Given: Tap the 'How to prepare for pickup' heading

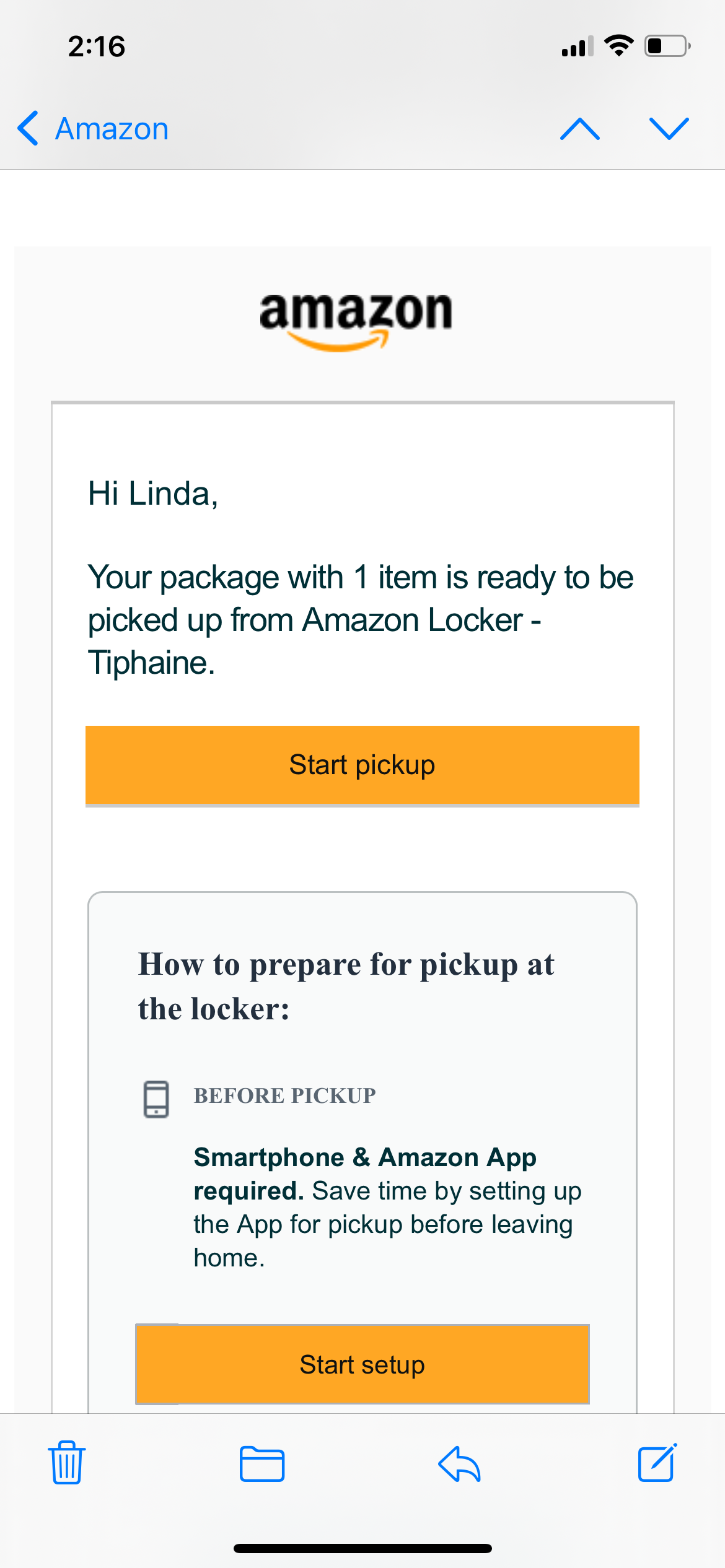Looking at the screenshot, I should click(x=346, y=986).
